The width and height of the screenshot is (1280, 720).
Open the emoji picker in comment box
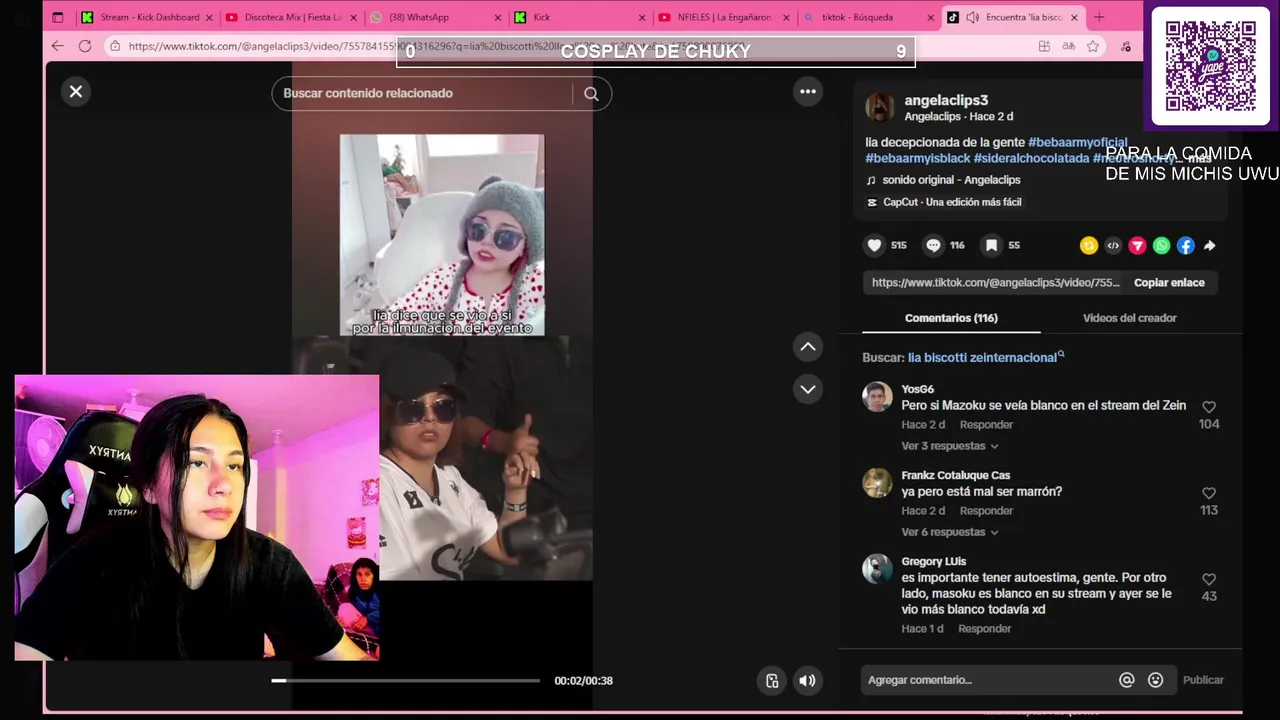click(1156, 680)
